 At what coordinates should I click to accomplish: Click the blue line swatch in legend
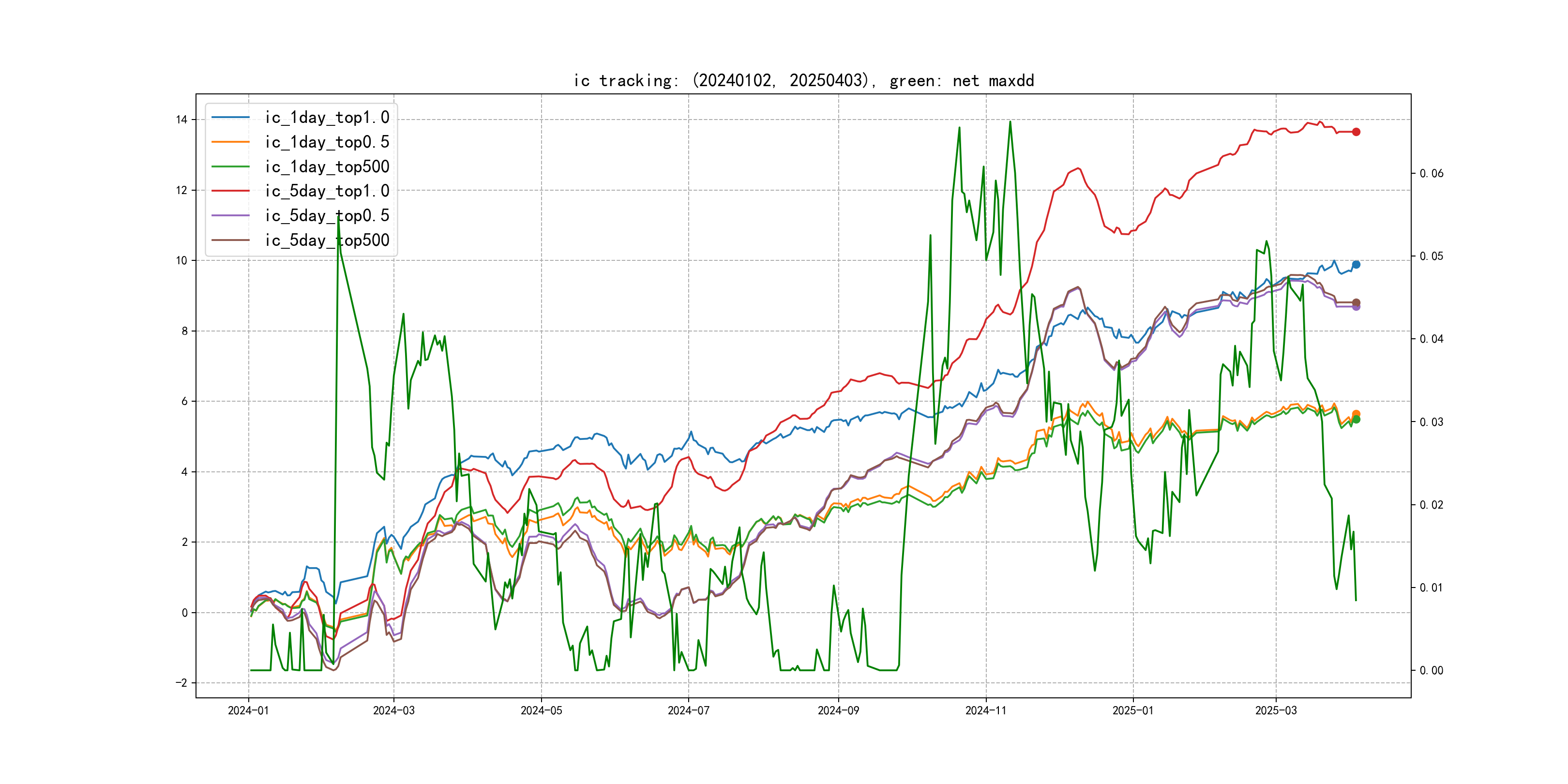point(231,118)
